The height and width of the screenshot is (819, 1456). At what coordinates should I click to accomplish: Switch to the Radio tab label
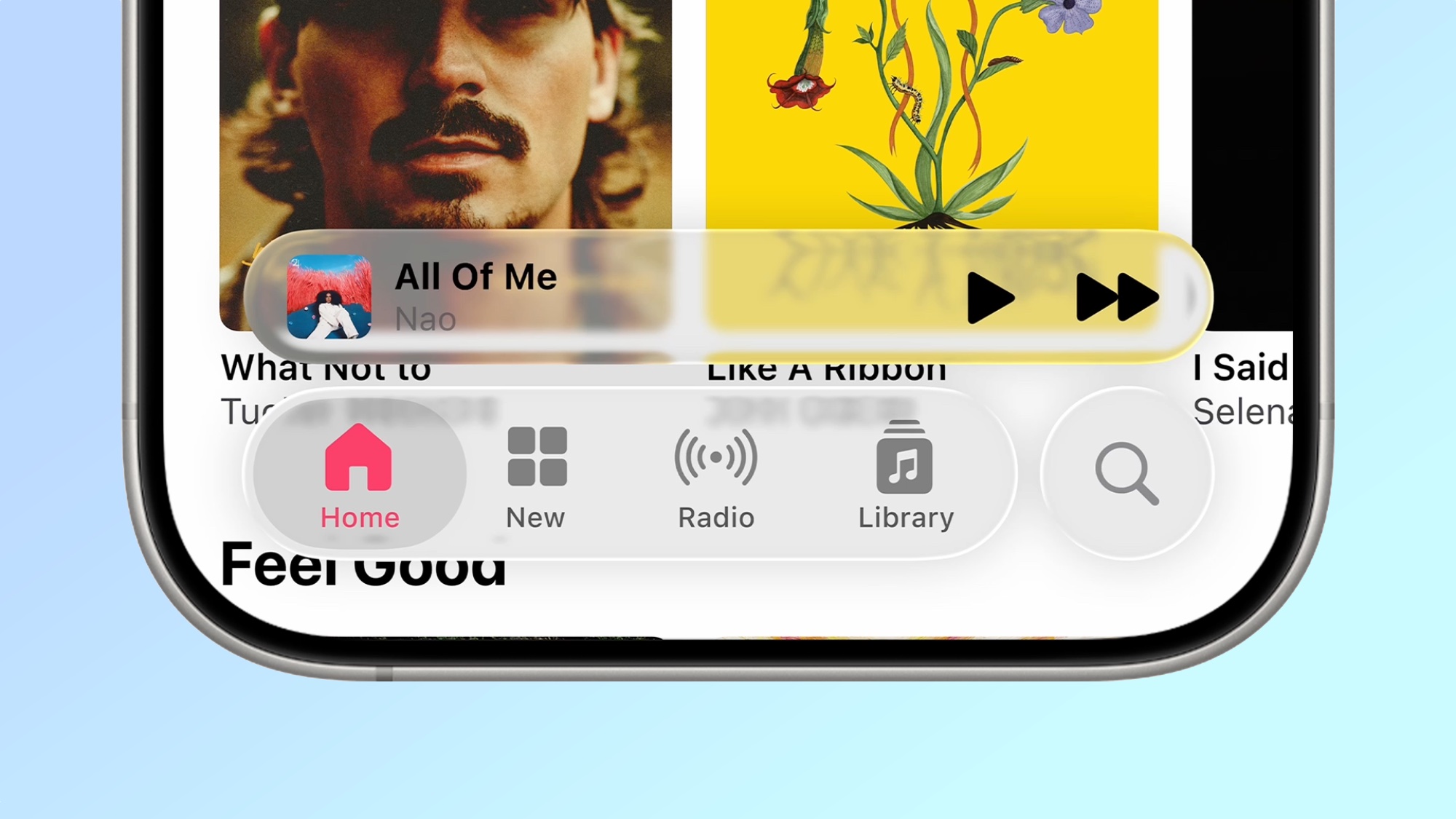pyautogui.click(x=716, y=518)
